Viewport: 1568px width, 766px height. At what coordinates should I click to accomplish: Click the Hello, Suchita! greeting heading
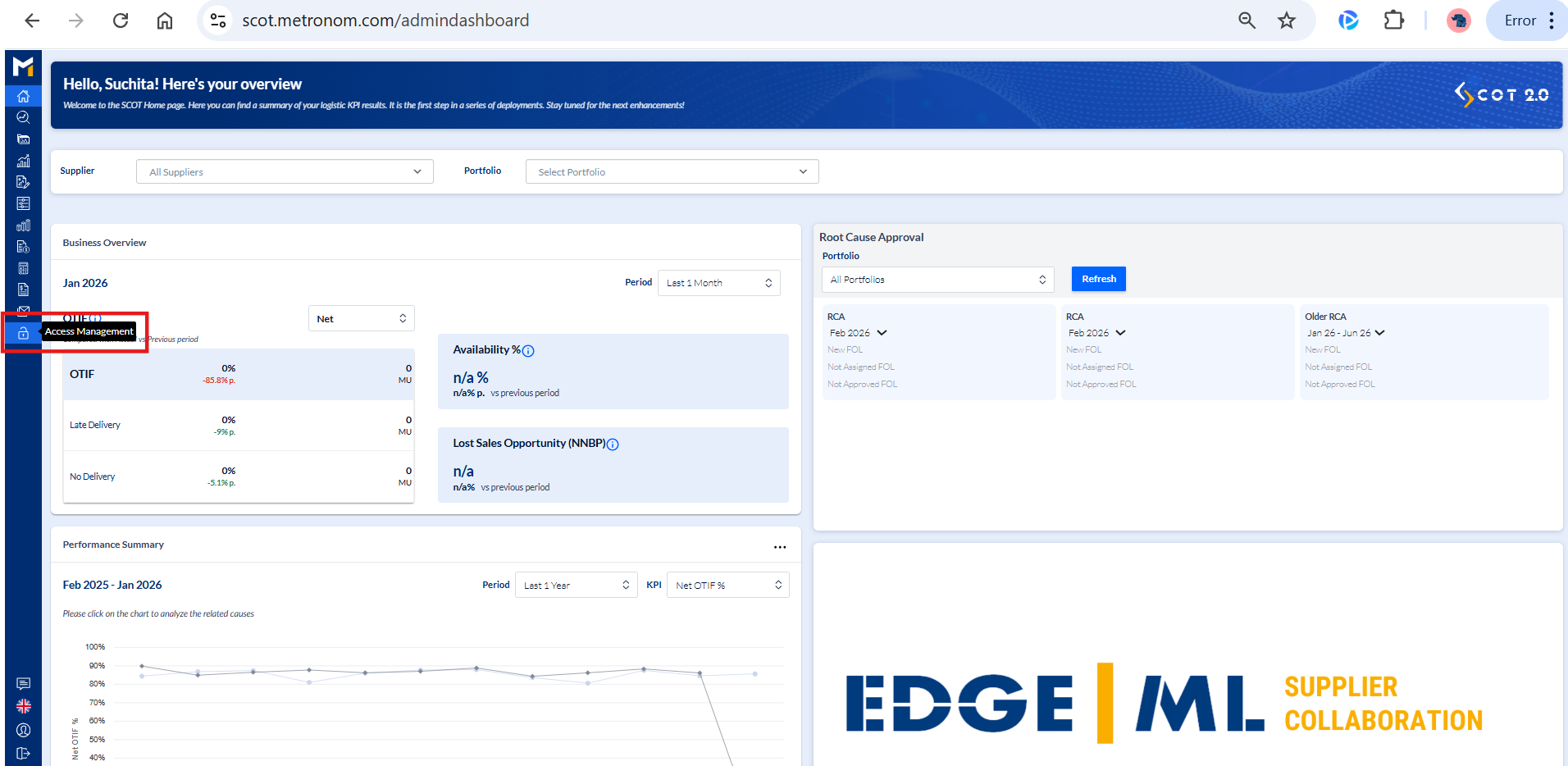click(x=182, y=84)
